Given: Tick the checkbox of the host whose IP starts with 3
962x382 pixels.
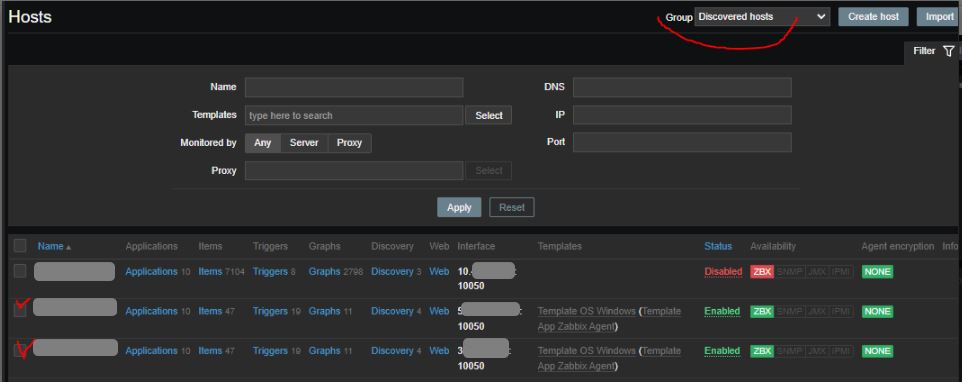Looking at the screenshot, I should point(20,351).
